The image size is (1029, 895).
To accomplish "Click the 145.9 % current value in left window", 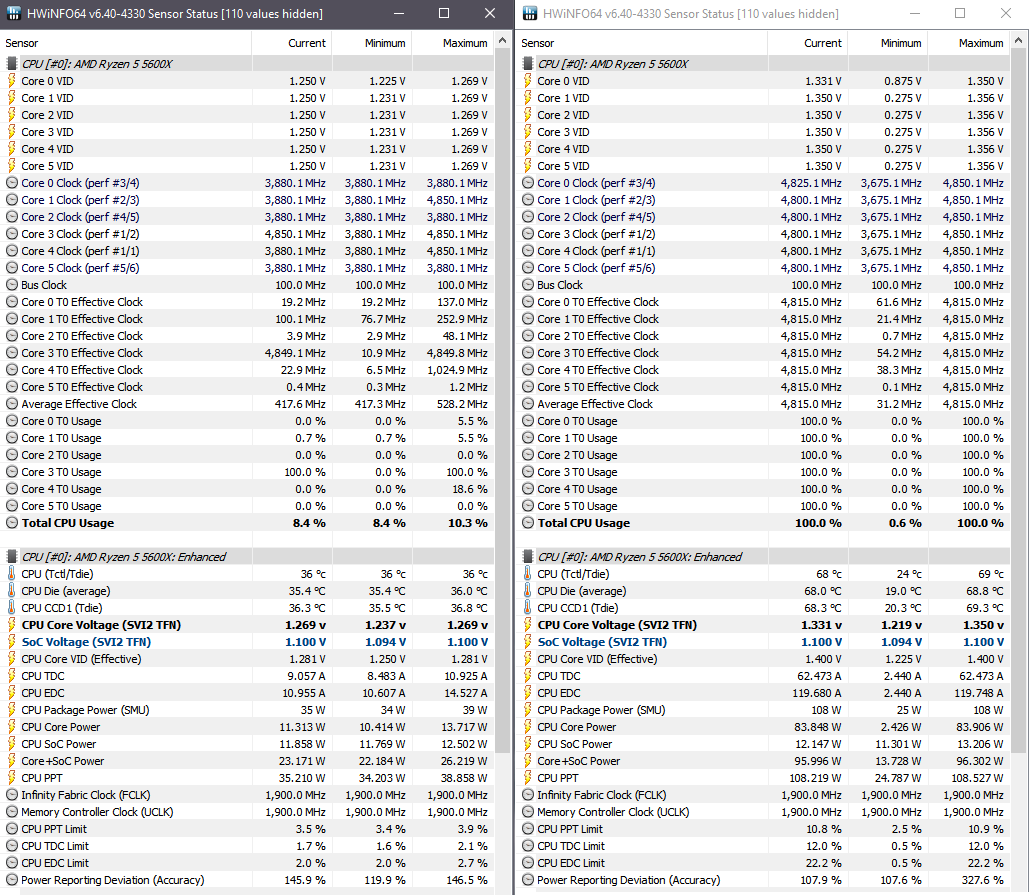I will click(x=305, y=880).
